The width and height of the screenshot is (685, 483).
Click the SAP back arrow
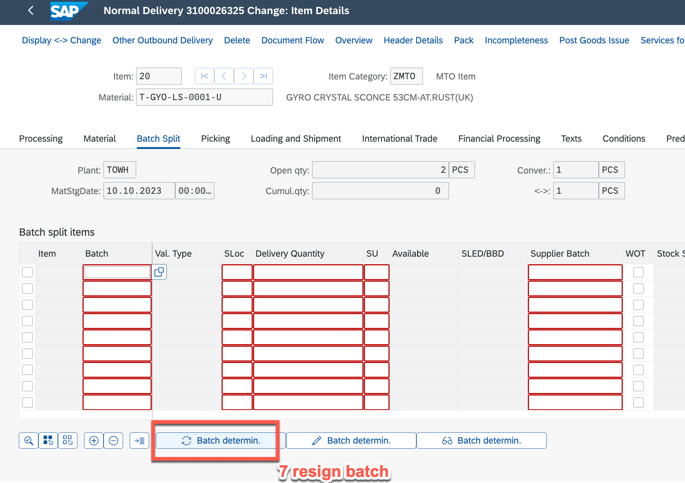click(30, 11)
